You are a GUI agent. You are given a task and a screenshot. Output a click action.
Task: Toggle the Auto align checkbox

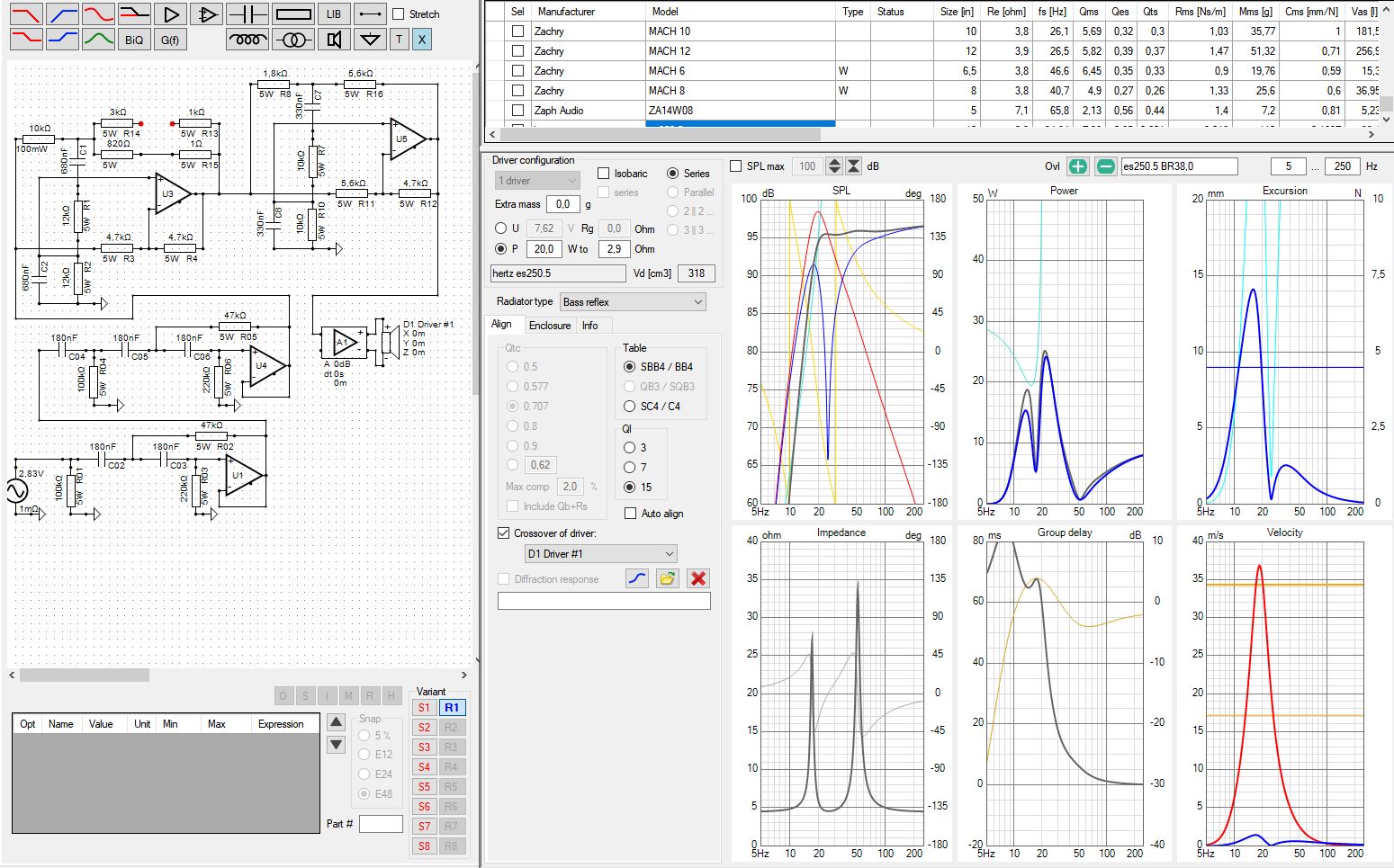tap(630, 514)
